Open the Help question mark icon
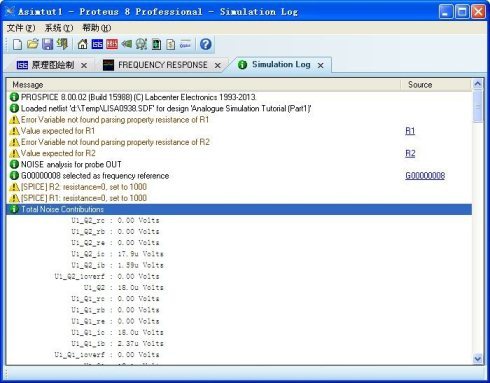Viewport: 490px width, 383px height. point(206,44)
